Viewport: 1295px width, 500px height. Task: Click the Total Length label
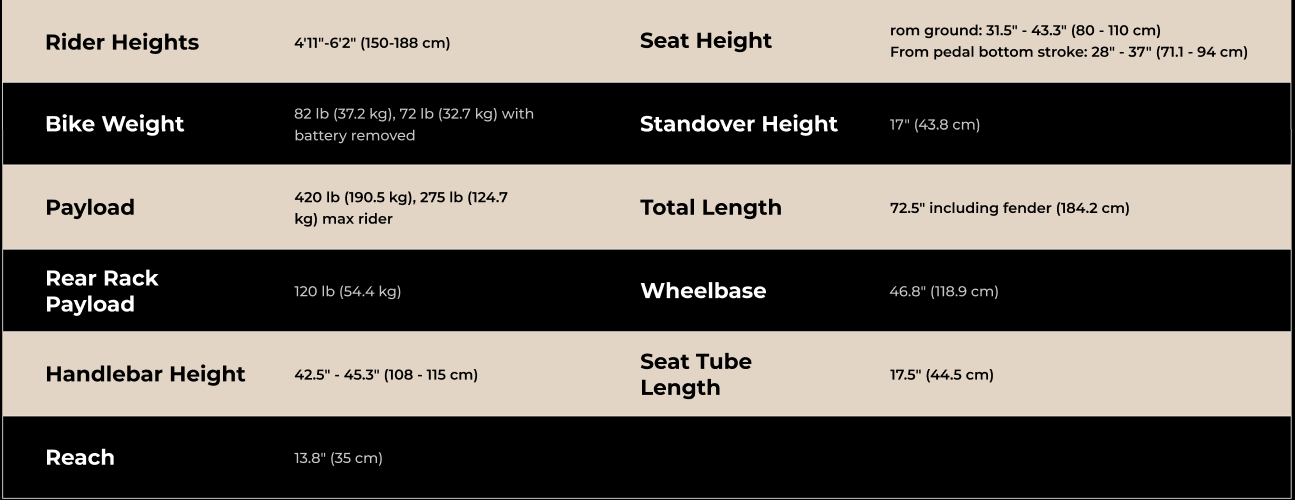click(x=711, y=207)
